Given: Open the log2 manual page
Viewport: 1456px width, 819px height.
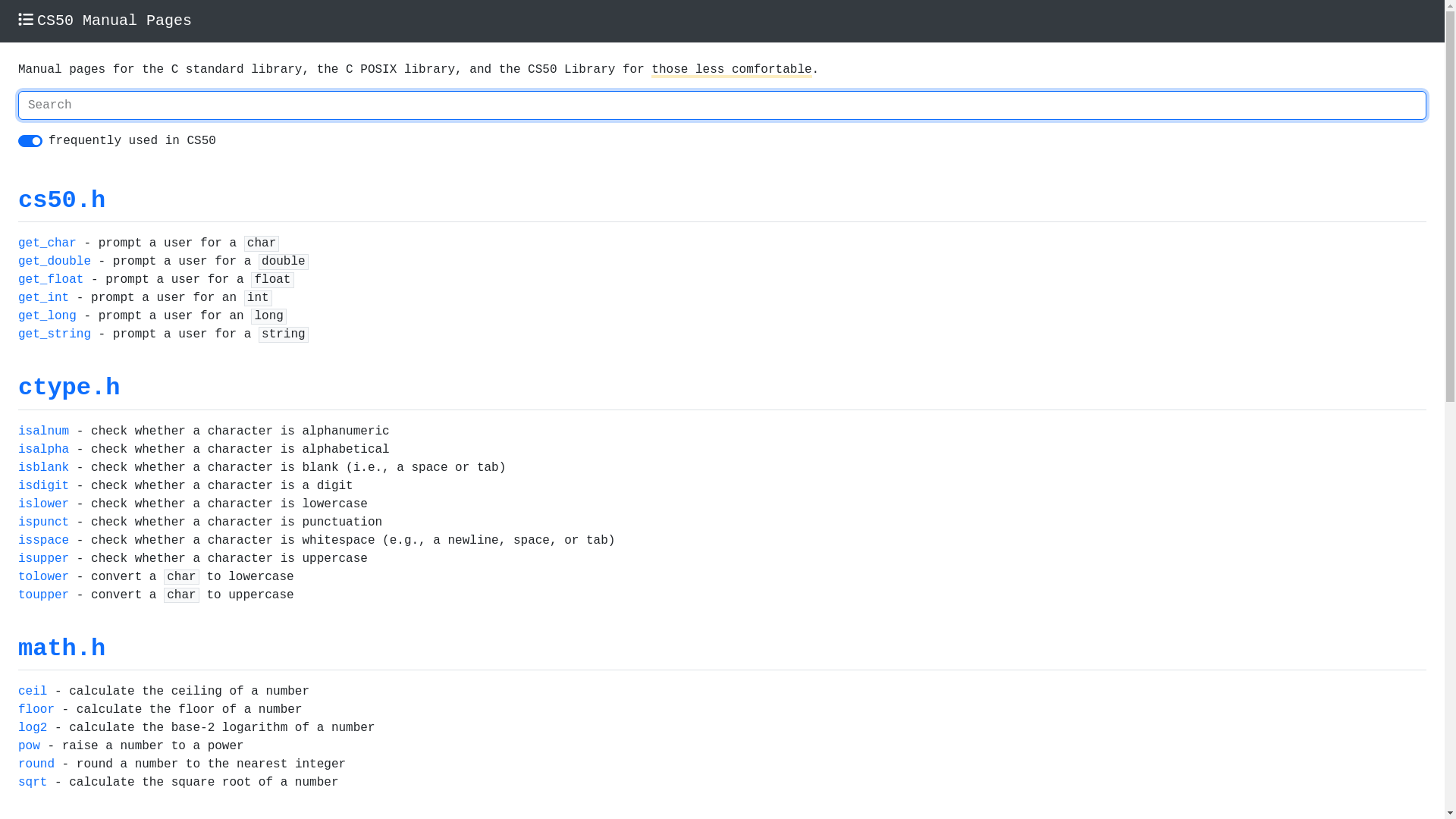Looking at the screenshot, I should point(33,728).
